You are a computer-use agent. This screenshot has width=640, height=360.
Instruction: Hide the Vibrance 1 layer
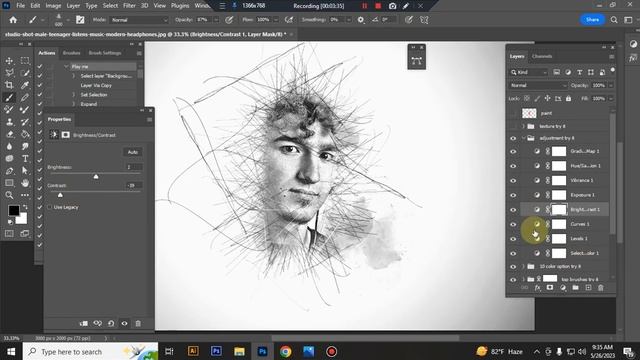(513, 180)
